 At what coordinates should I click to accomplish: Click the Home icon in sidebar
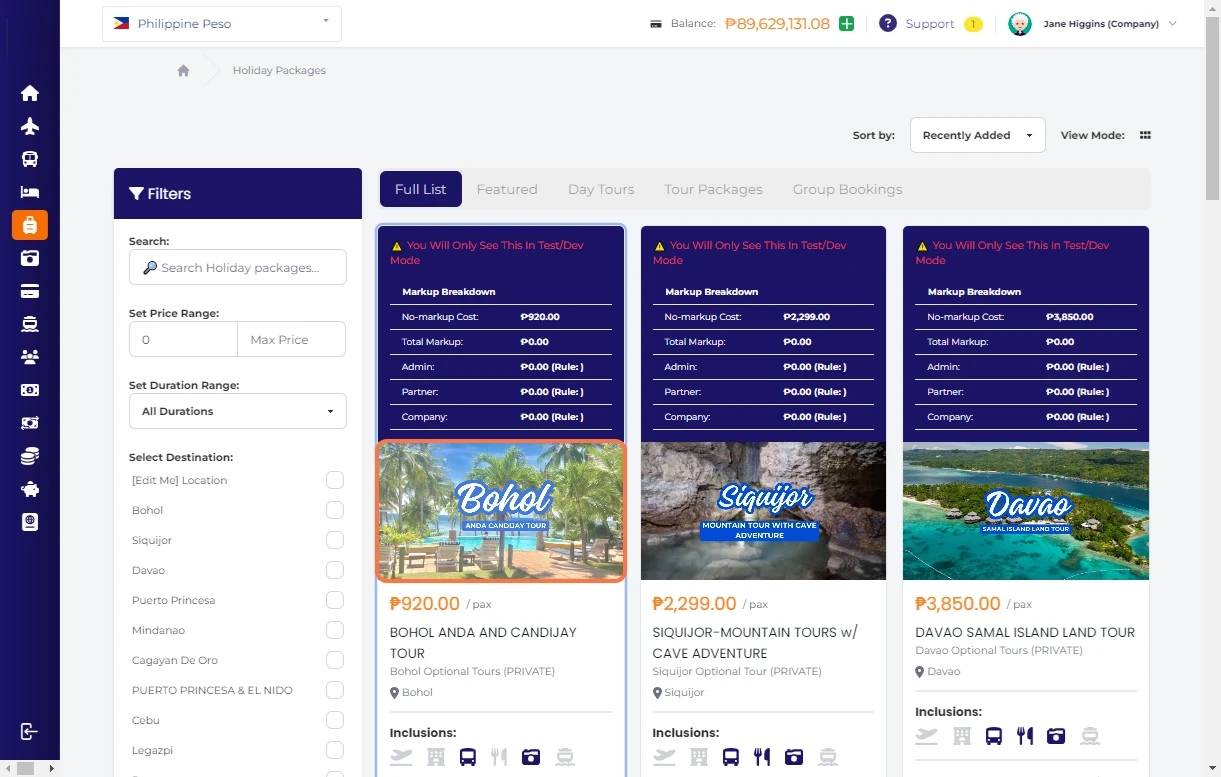[30, 93]
